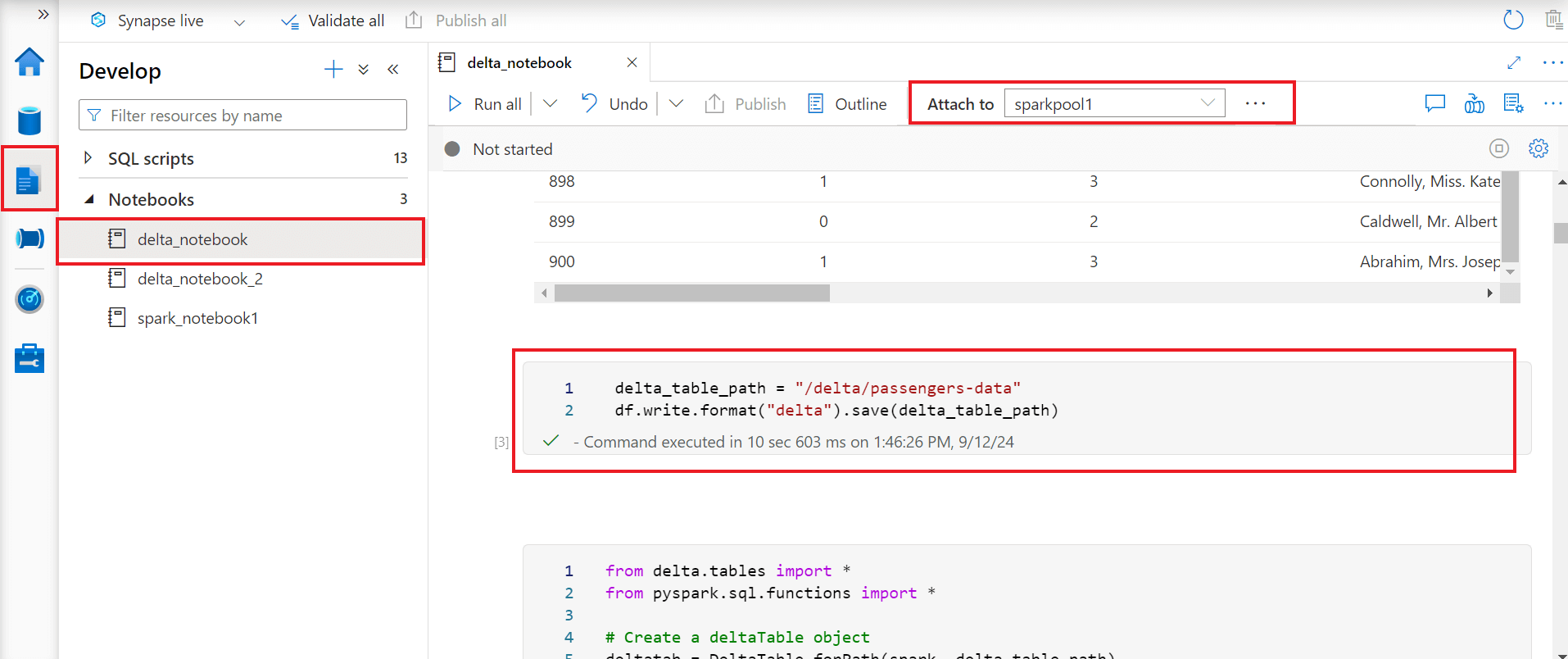Expand the SQL scripts tree node
Viewport: 1568px width, 659px height.
88,157
